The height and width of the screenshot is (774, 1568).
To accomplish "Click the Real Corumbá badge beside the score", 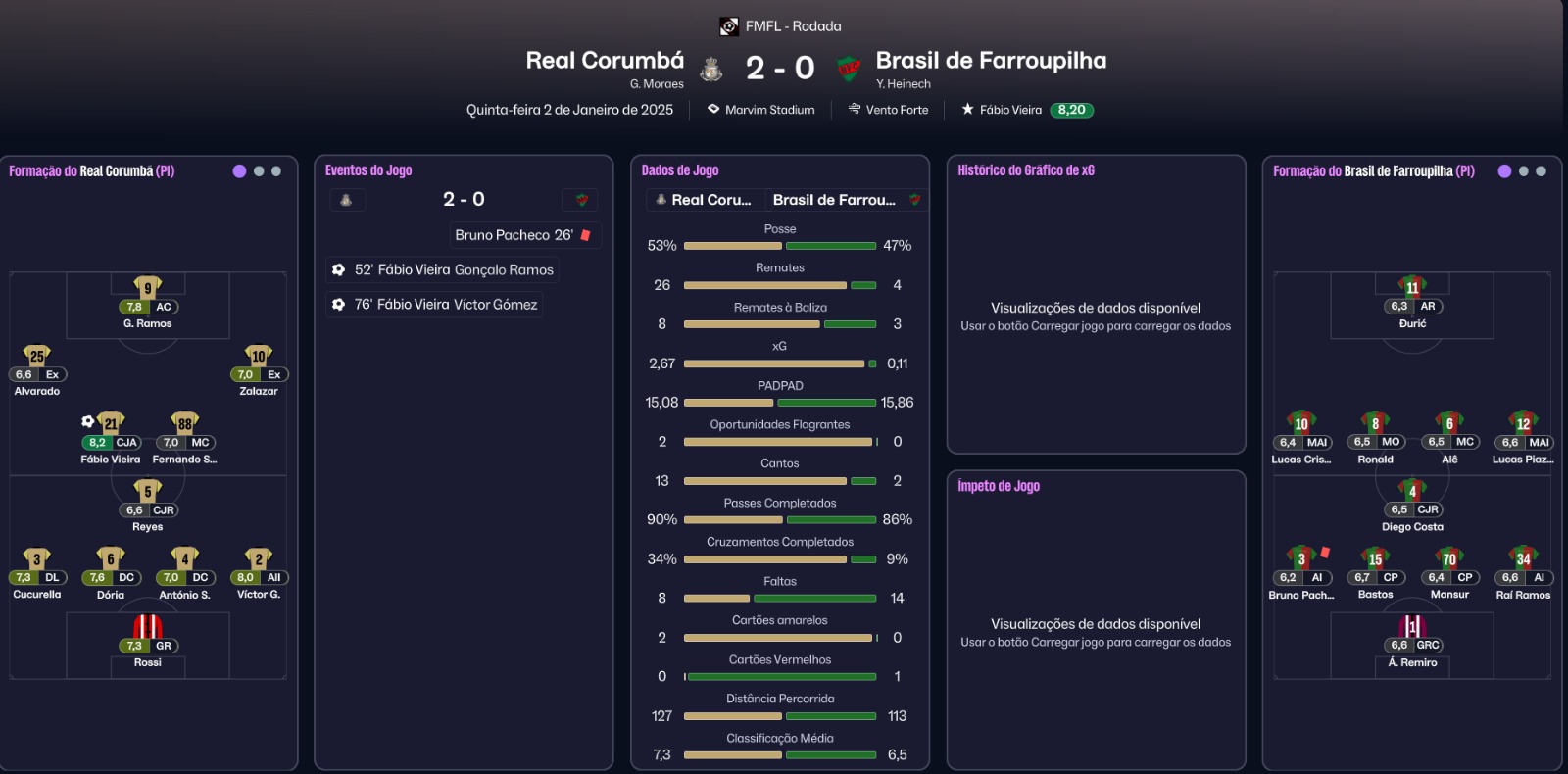I will pos(711,69).
